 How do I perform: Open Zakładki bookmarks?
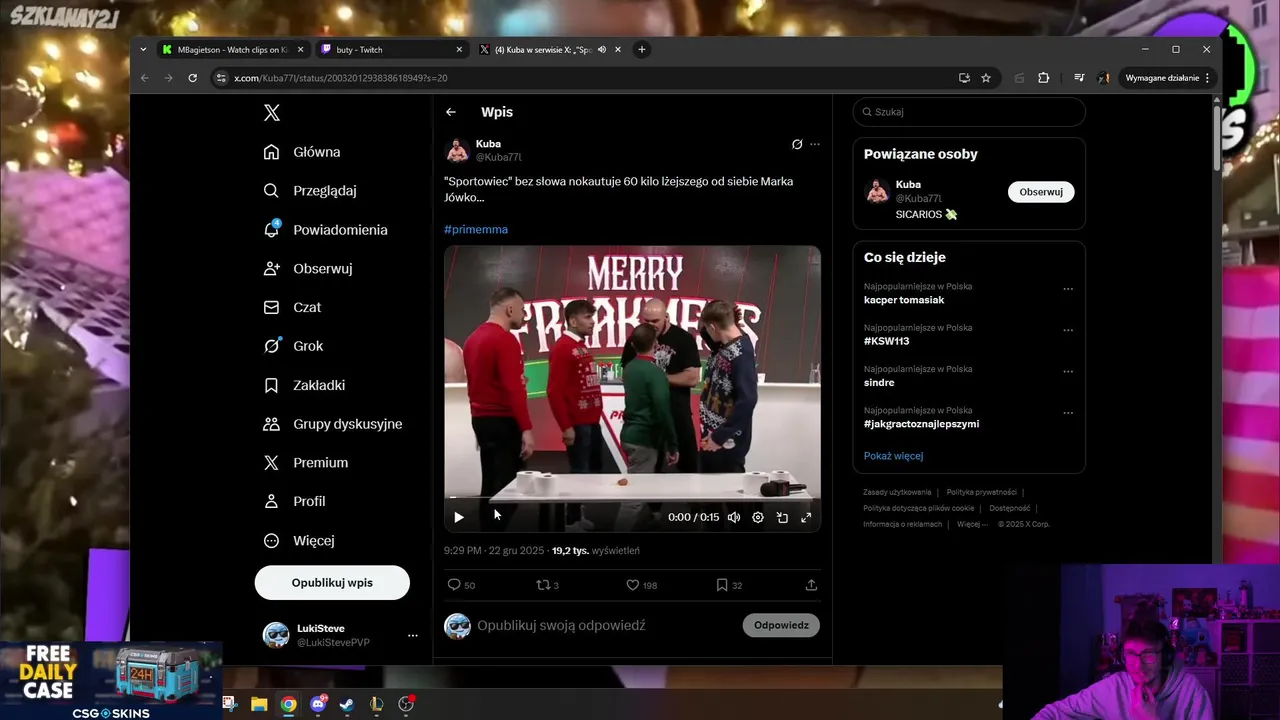pos(304,385)
